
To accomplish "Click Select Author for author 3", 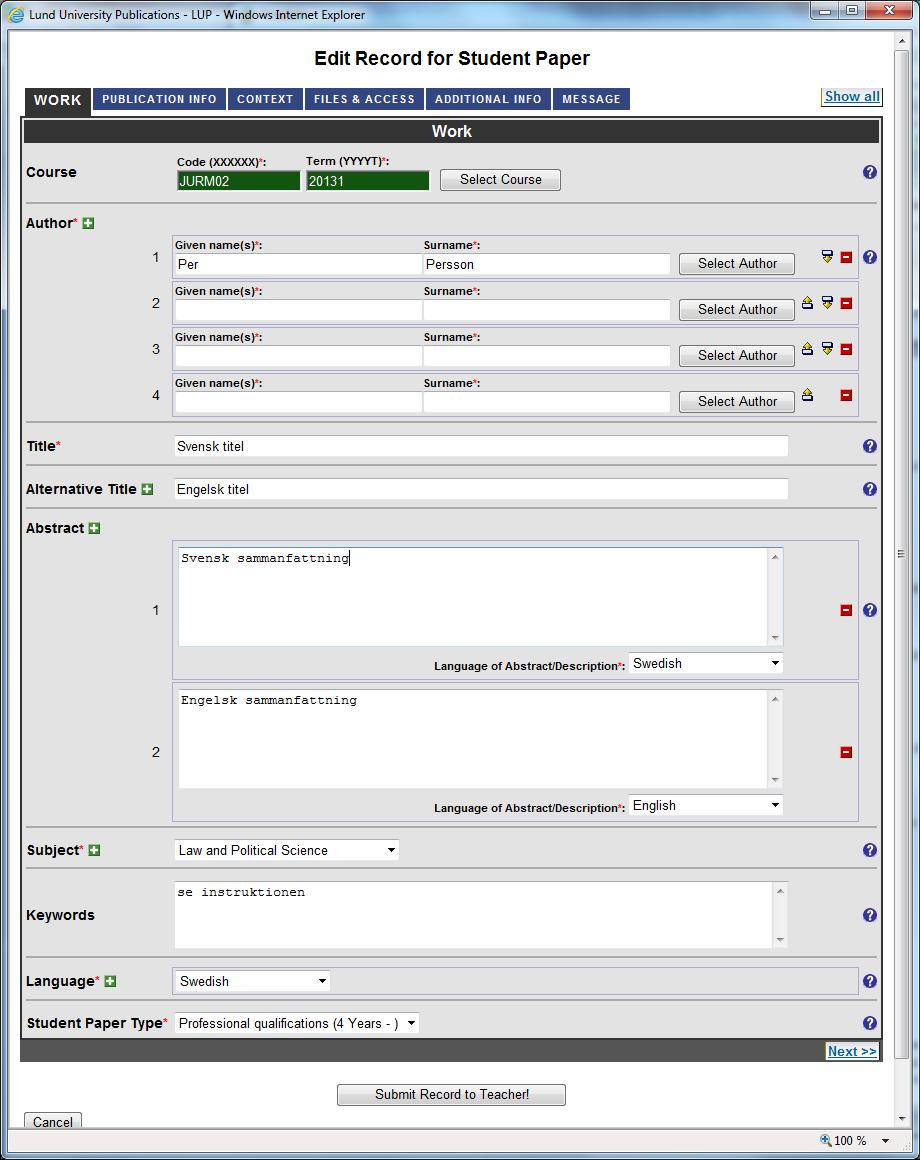I will point(737,355).
